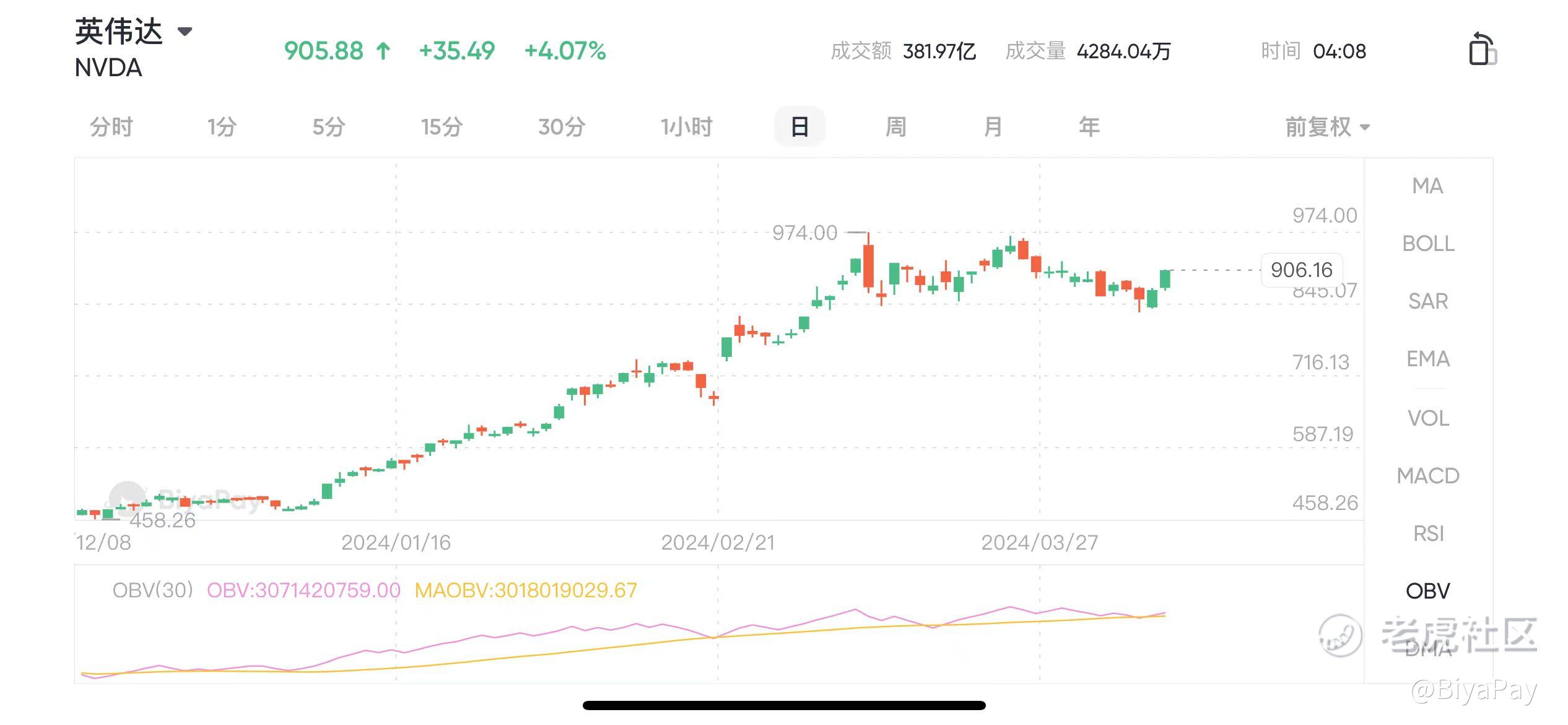Click the 2024/01/16 date label
Screen dimensions: 1568x725
[x=396, y=543]
